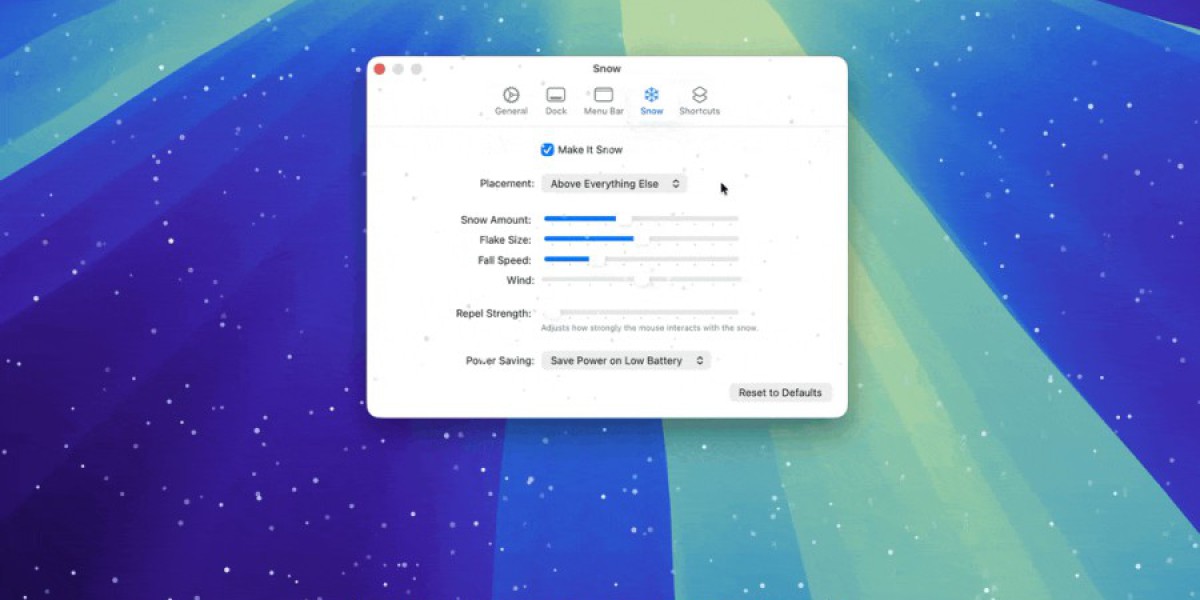Click the General gear icon

point(511,95)
